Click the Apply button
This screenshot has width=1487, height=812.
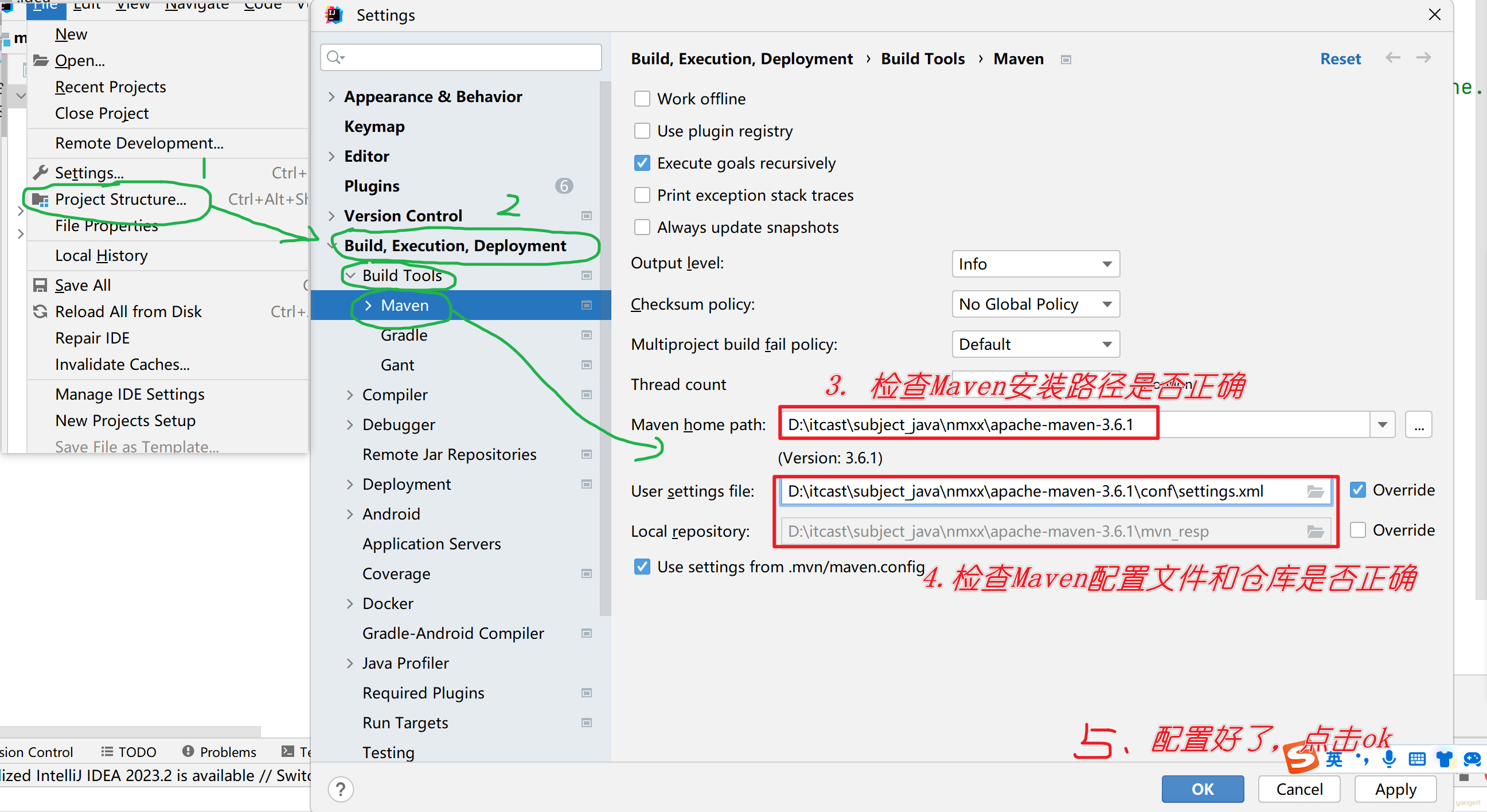[x=1395, y=789]
